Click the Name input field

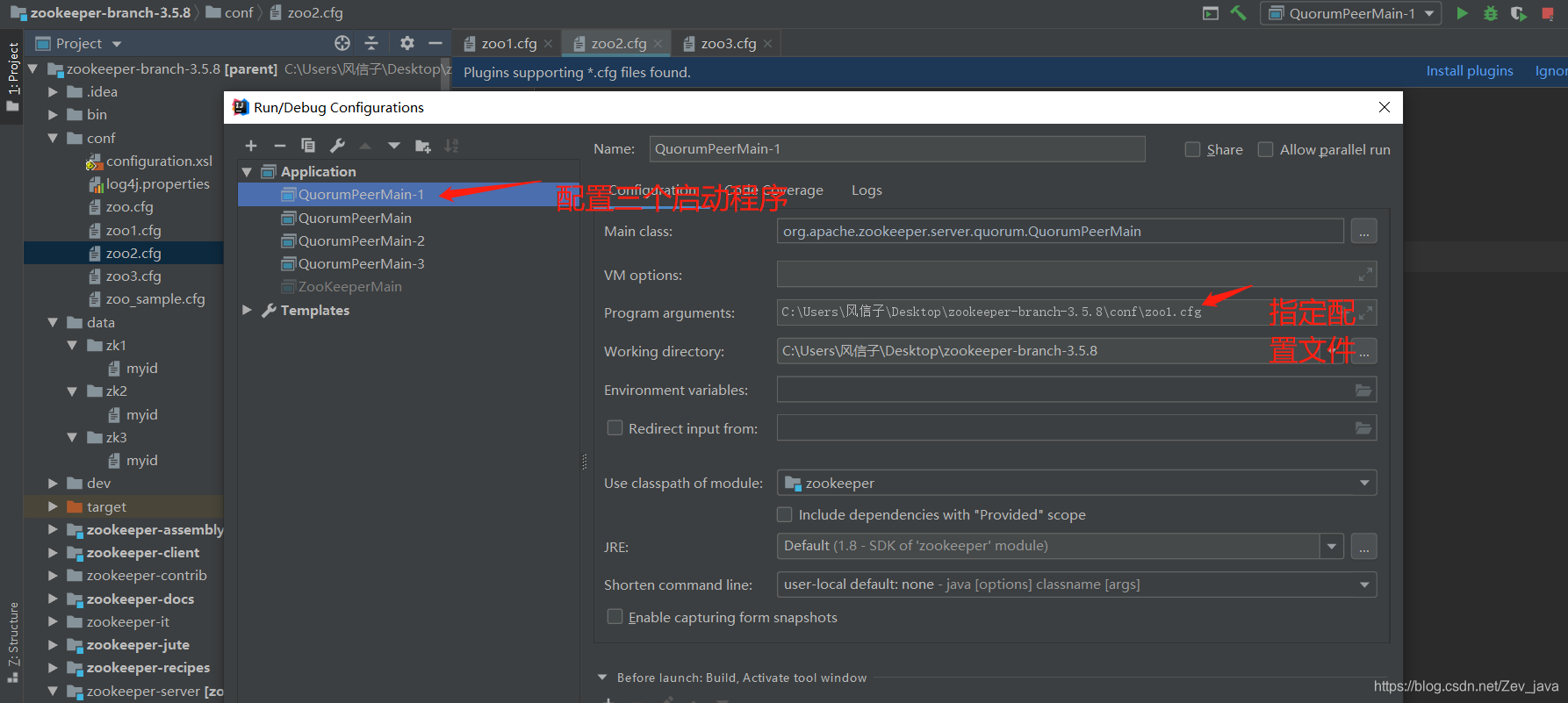(897, 149)
